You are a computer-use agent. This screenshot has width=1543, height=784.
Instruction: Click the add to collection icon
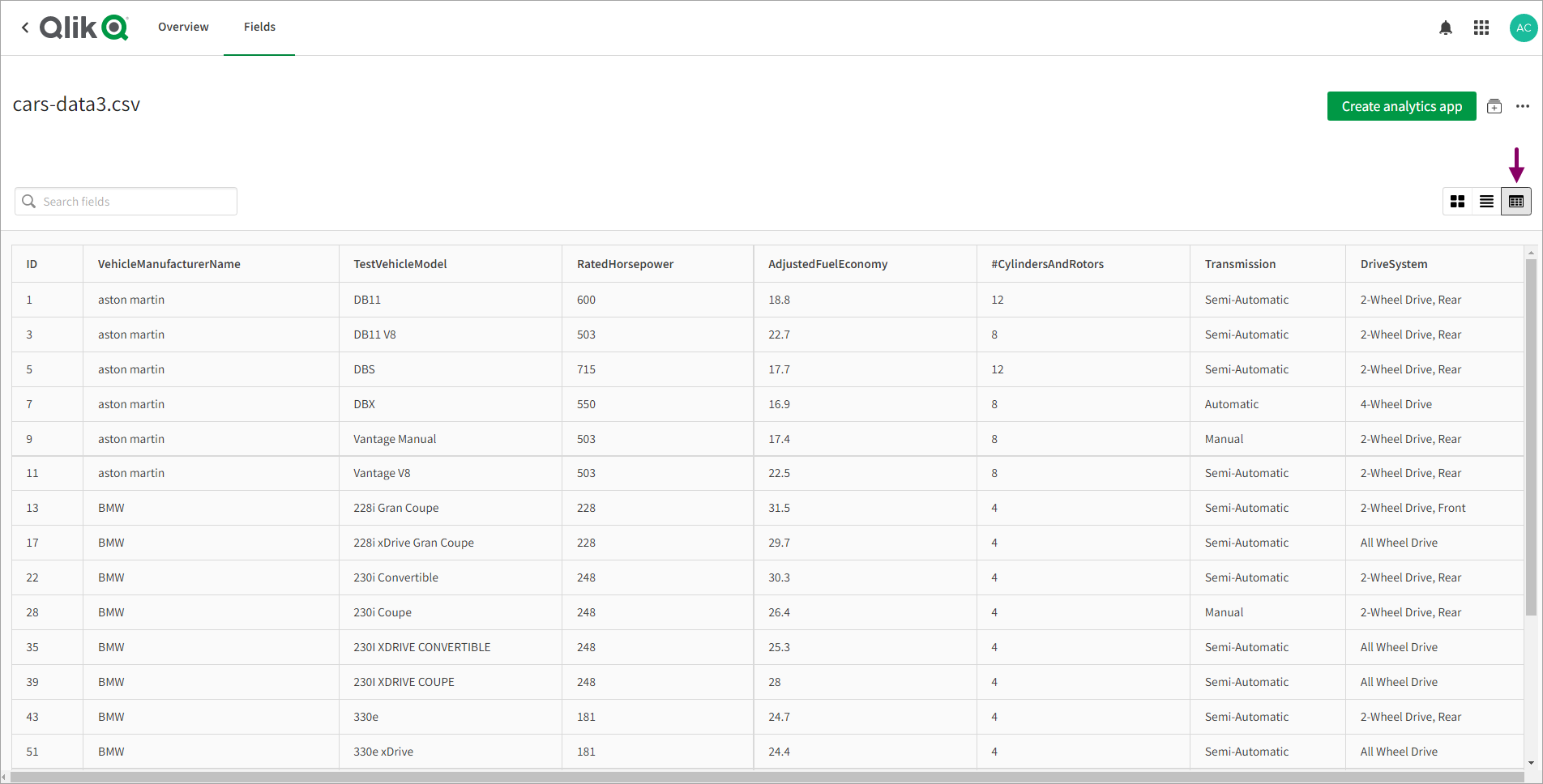click(1494, 106)
